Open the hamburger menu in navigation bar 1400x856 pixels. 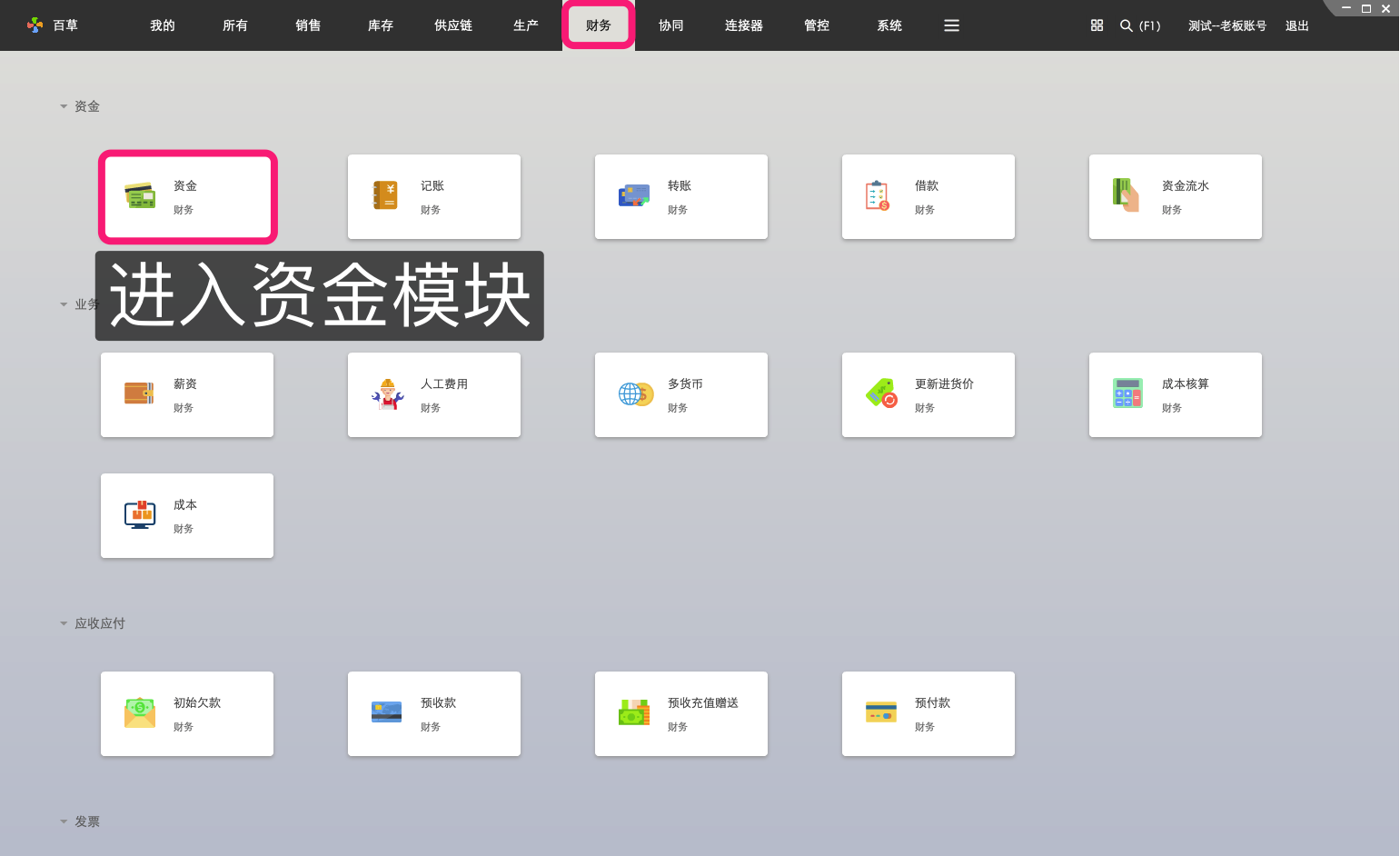click(951, 25)
